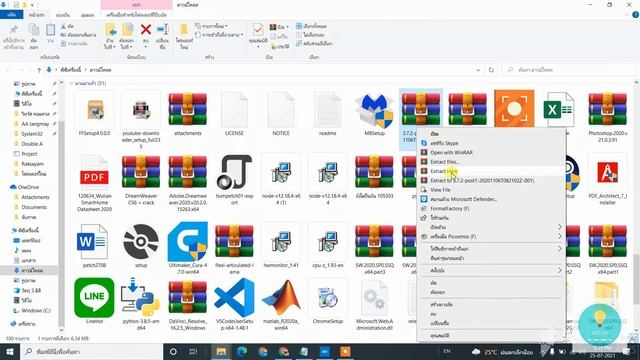Open the Home ribbon tab
The height and width of the screenshot is (360, 640).
tap(37, 15)
